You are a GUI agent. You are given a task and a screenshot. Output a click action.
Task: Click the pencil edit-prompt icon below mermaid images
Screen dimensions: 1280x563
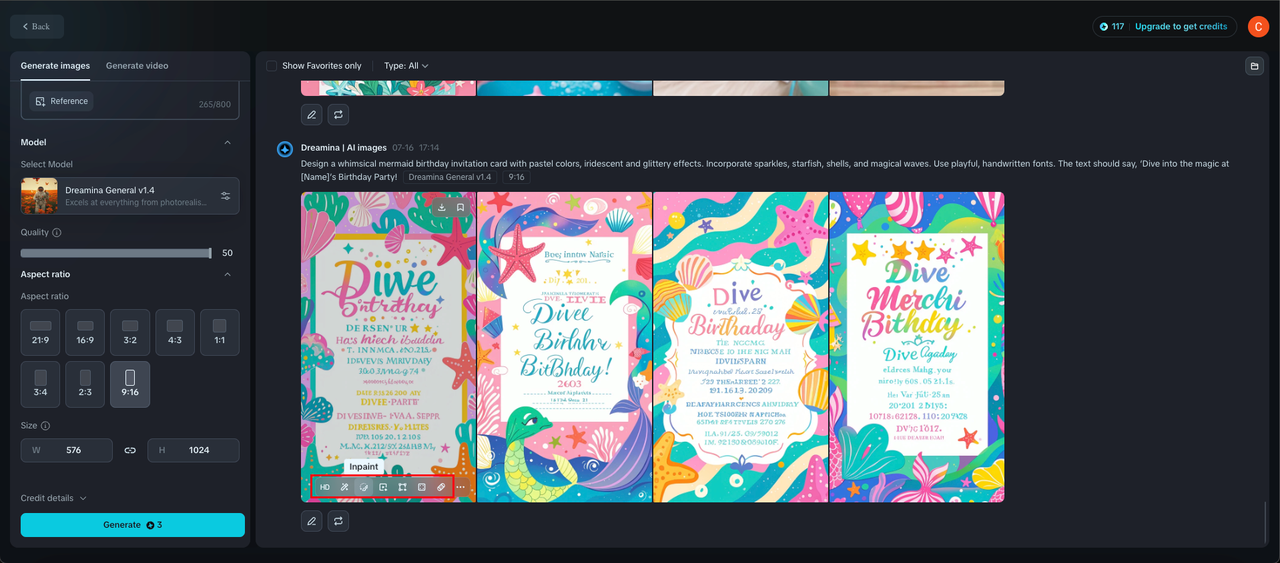tap(312, 521)
